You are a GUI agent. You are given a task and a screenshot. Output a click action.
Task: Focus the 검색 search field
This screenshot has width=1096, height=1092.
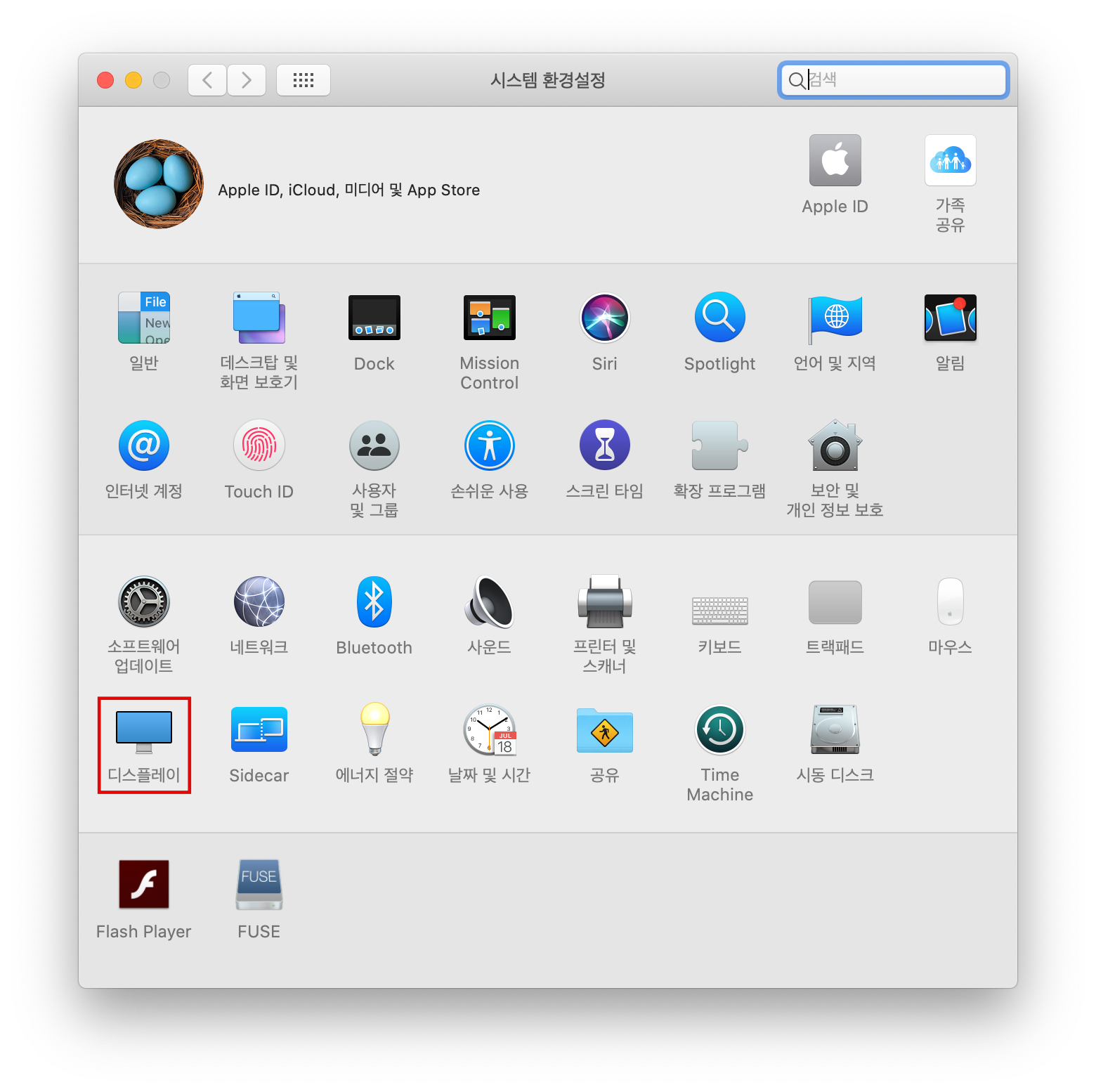pos(894,80)
